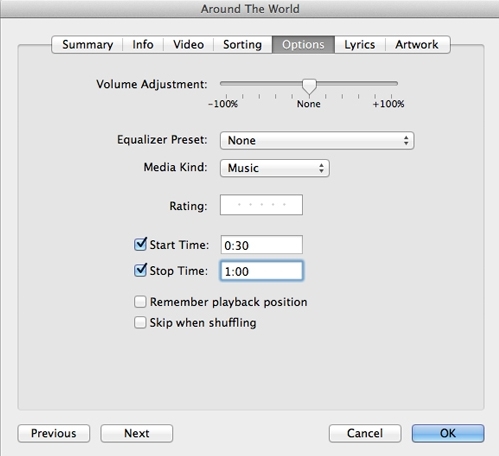Click the Volume Adjustment slider thumb

(309, 86)
